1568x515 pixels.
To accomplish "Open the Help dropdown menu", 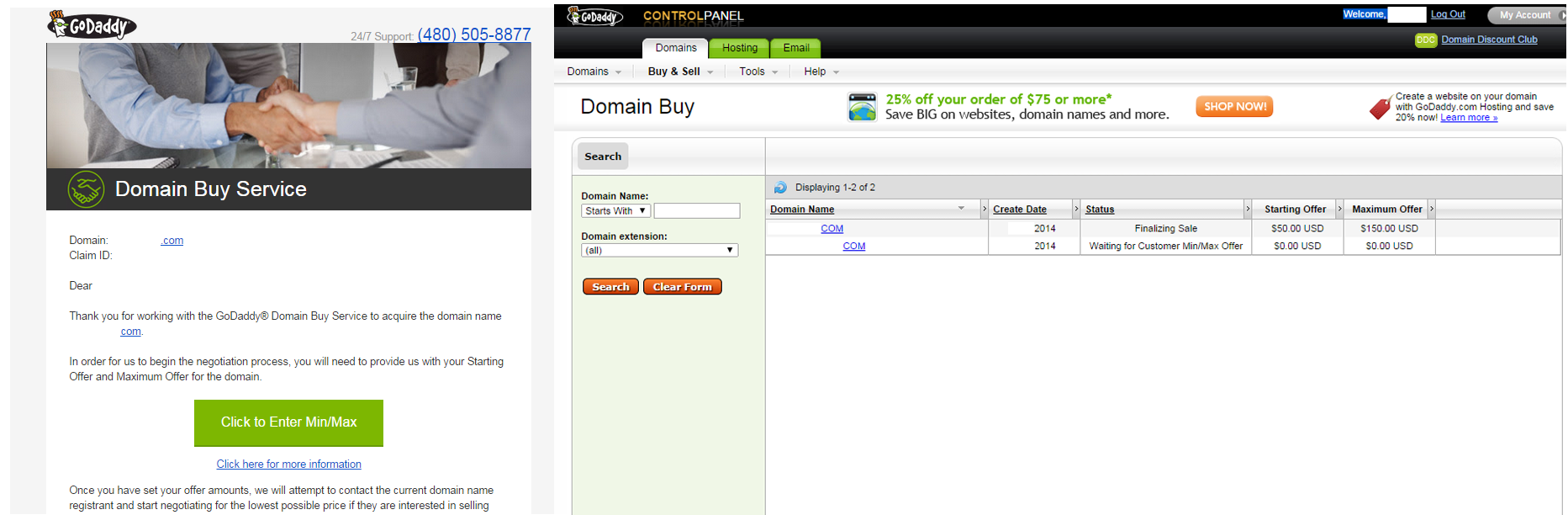I will tap(821, 72).
